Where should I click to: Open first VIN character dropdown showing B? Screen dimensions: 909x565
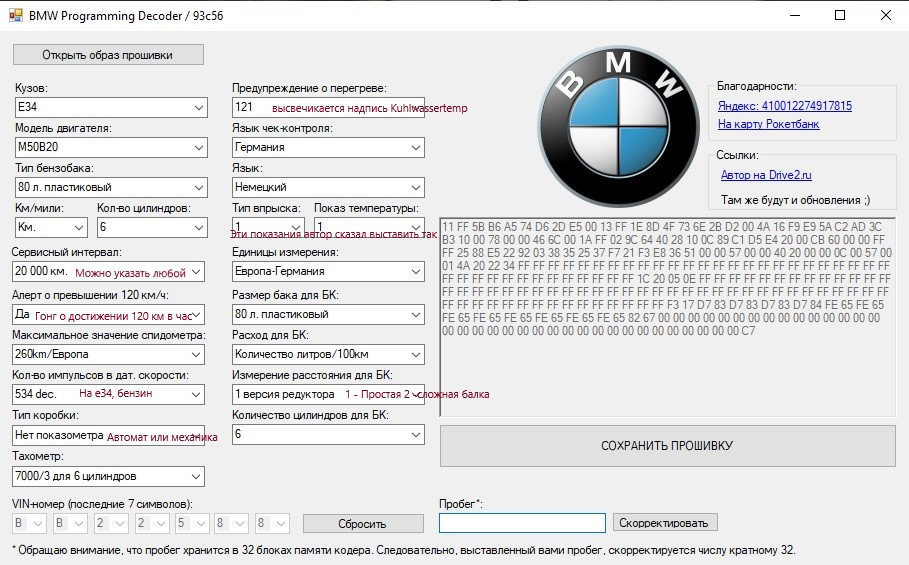(x=29, y=523)
